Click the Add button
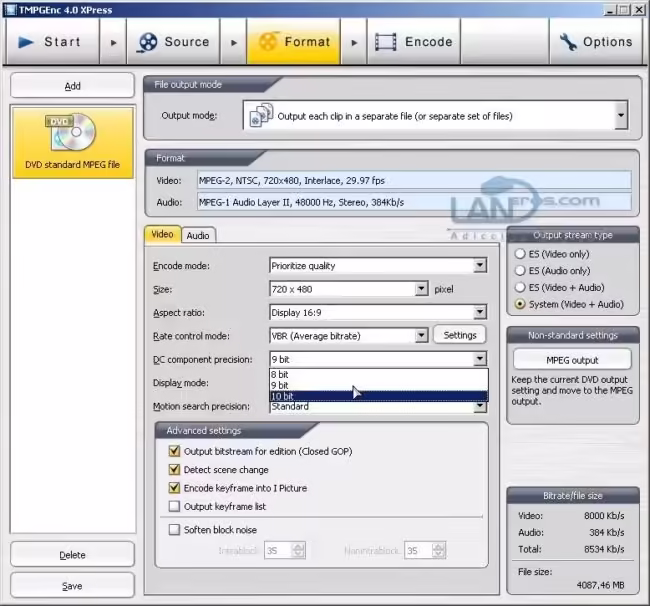 pyautogui.click(x=73, y=86)
